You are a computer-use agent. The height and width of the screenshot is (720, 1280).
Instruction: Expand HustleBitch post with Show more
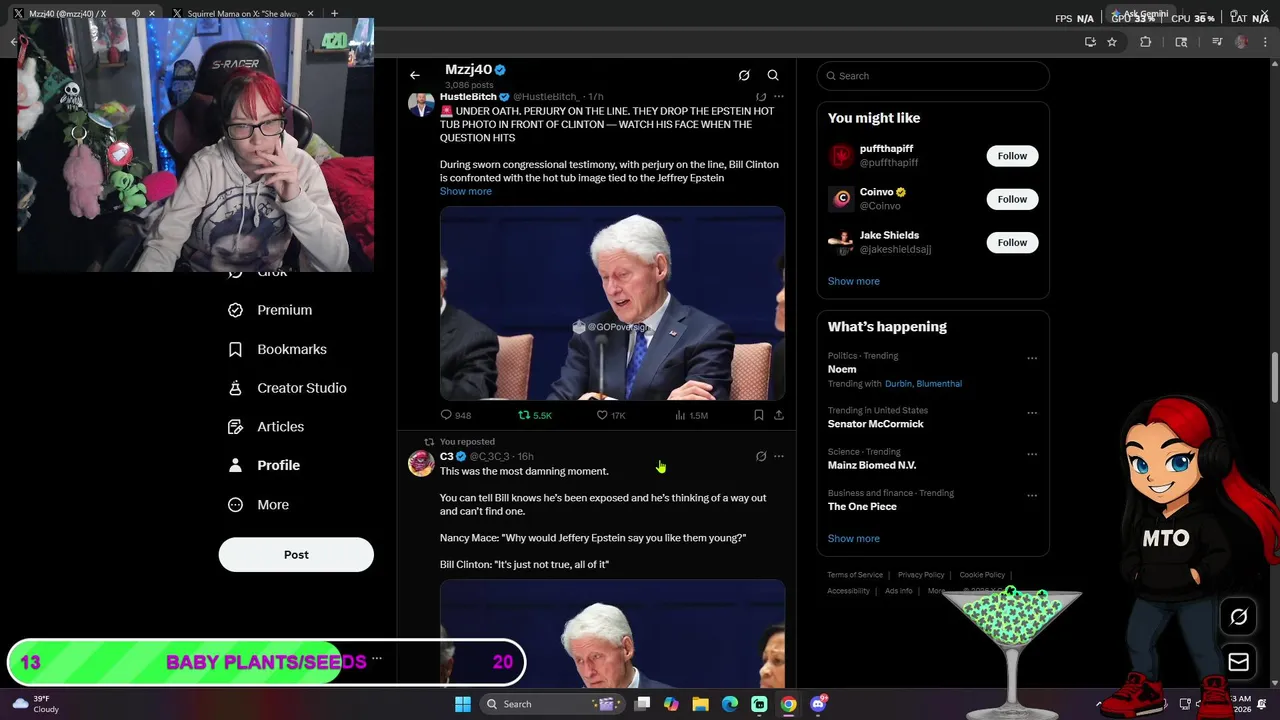tap(466, 191)
